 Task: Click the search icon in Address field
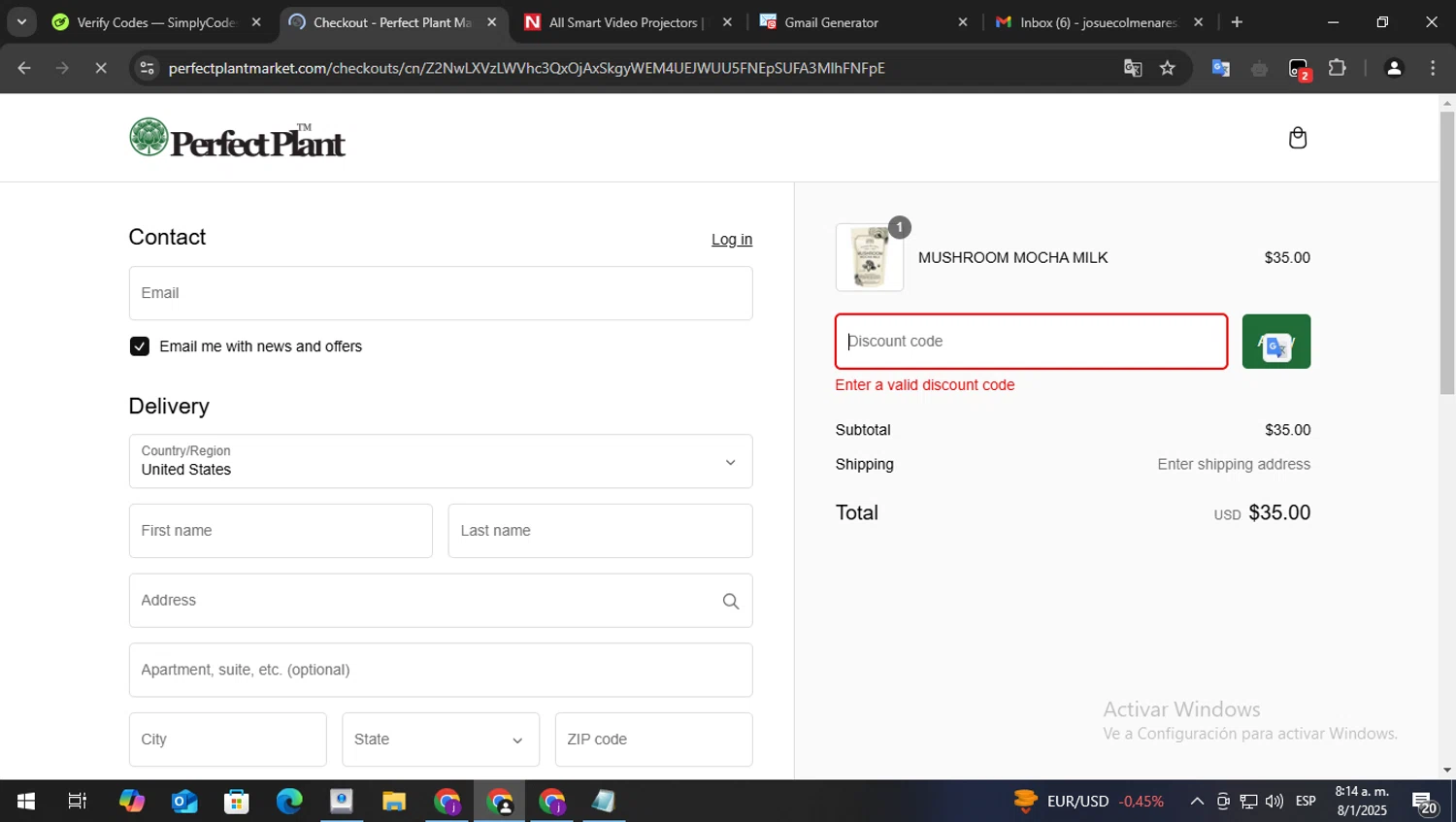coord(731,602)
